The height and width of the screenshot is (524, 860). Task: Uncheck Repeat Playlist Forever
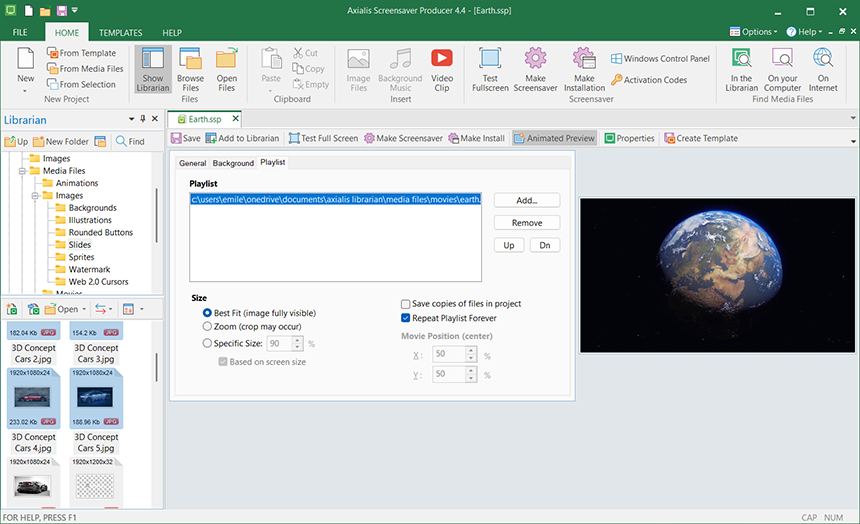(406, 318)
